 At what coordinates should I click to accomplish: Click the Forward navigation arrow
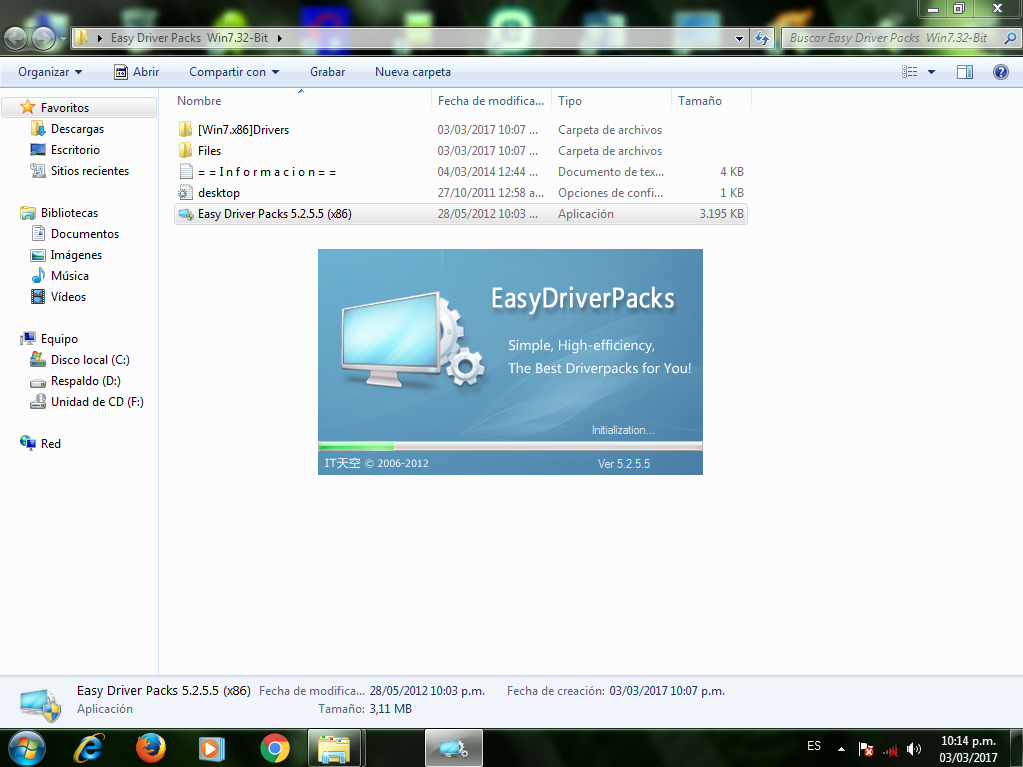pos(43,38)
